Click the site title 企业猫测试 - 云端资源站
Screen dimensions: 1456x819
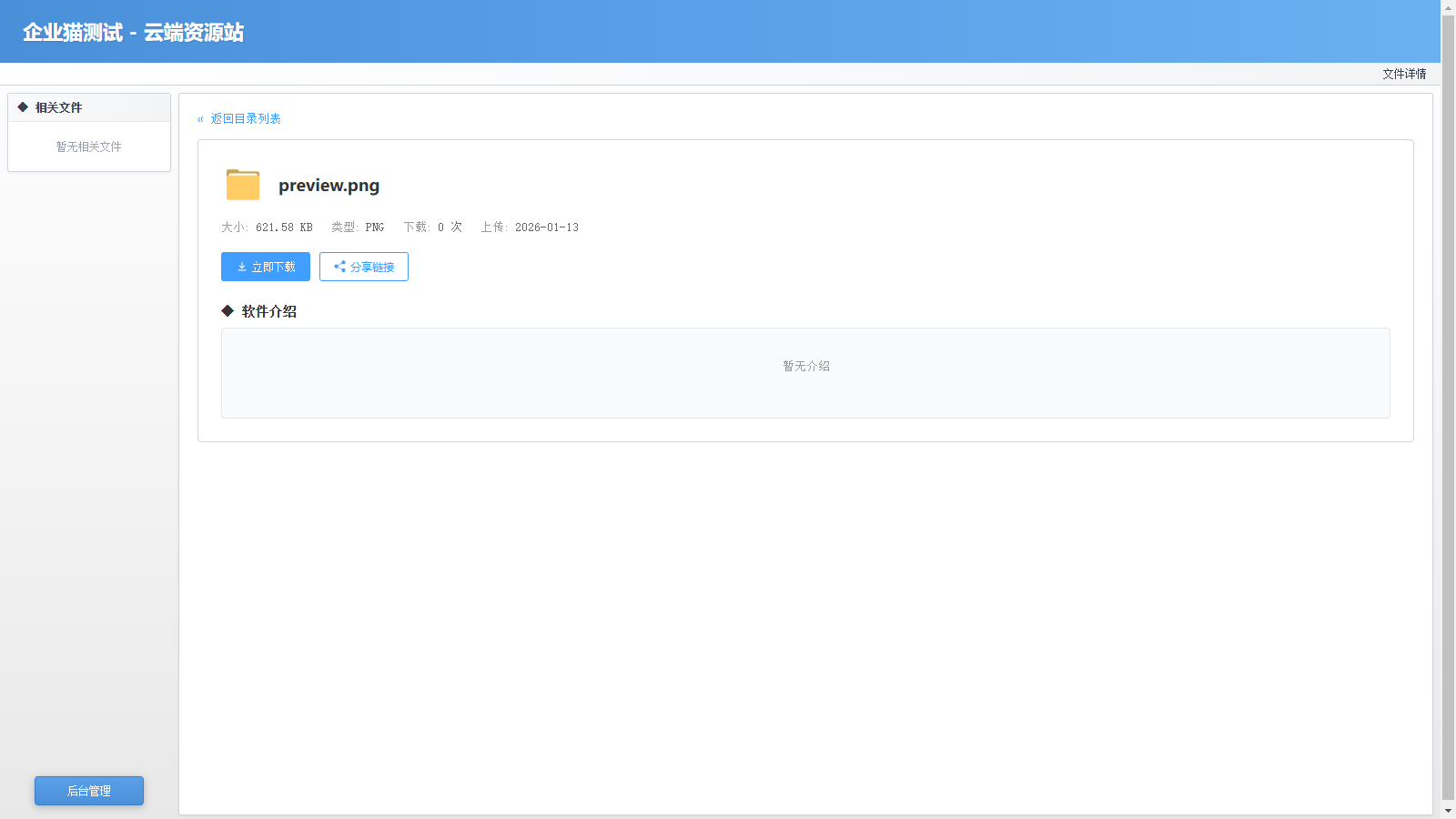pyautogui.click(x=133, y=33)
